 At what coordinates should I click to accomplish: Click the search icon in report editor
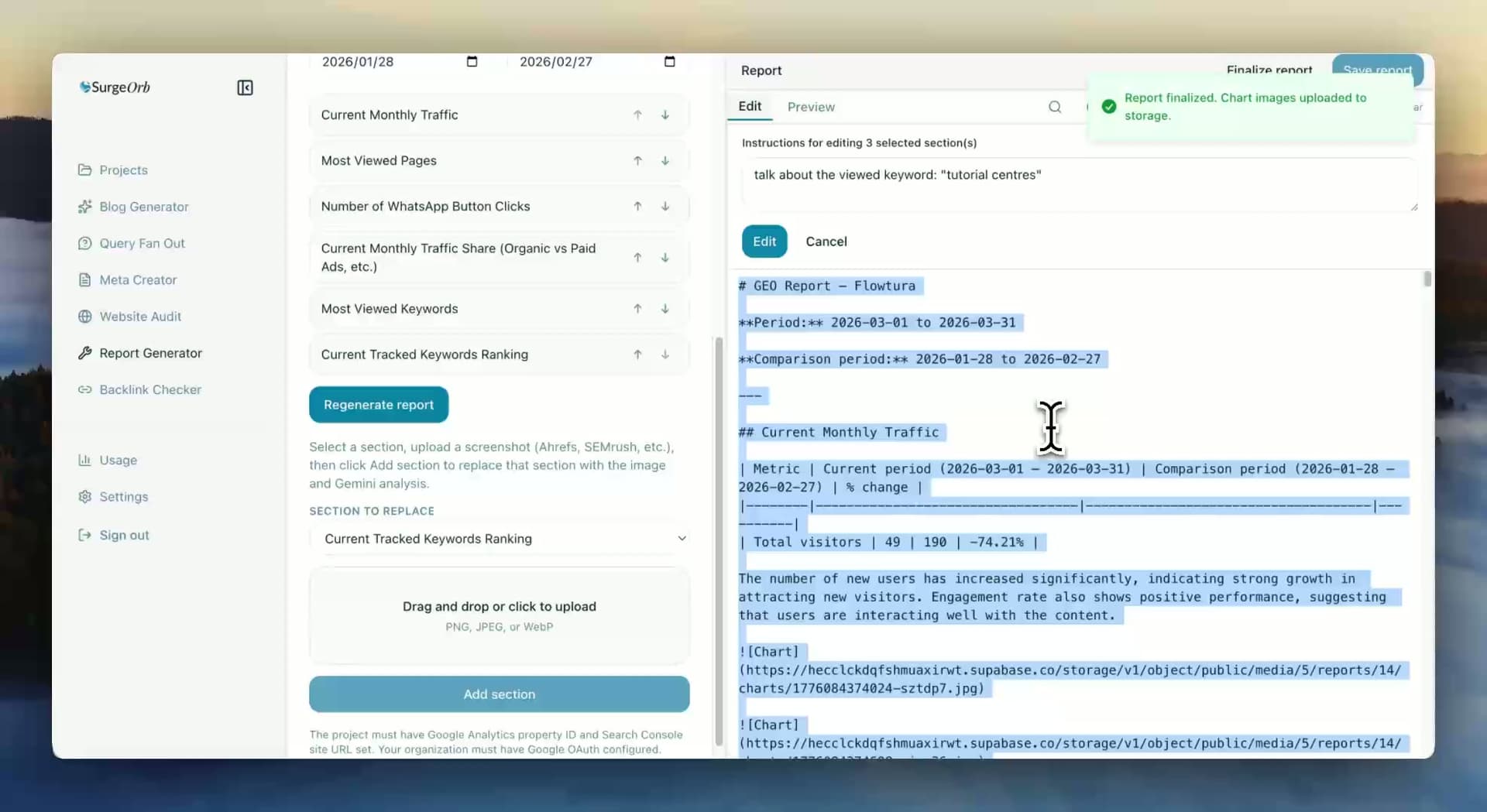1054,107
